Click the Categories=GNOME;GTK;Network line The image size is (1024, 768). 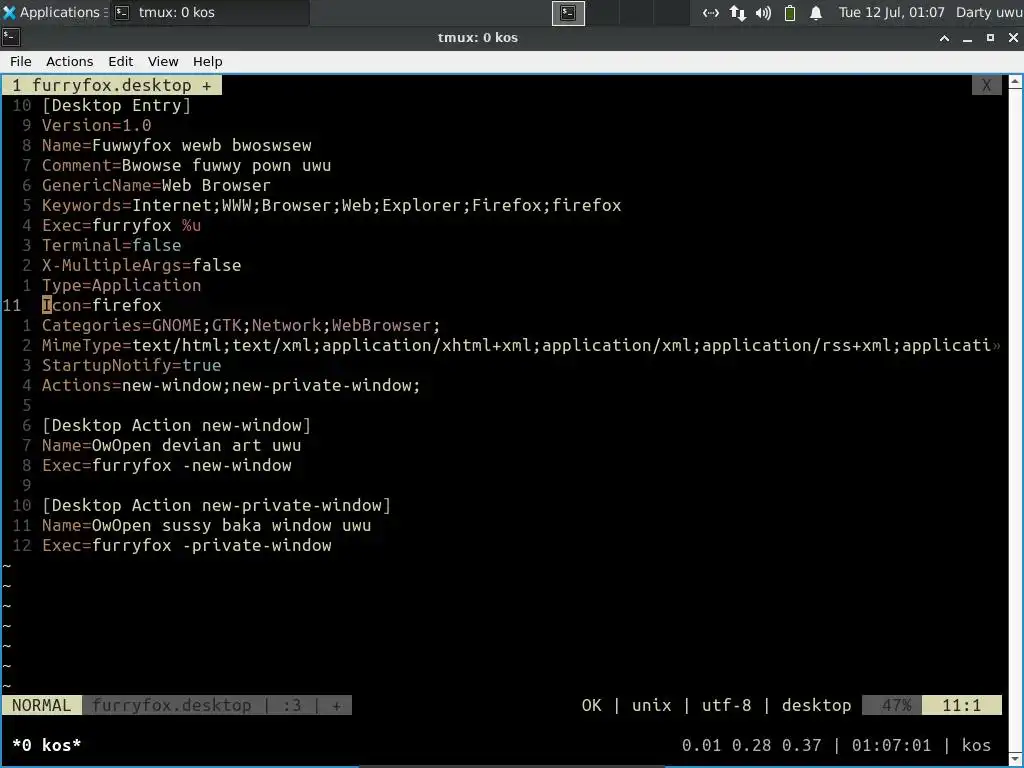[x=241, y=325]
